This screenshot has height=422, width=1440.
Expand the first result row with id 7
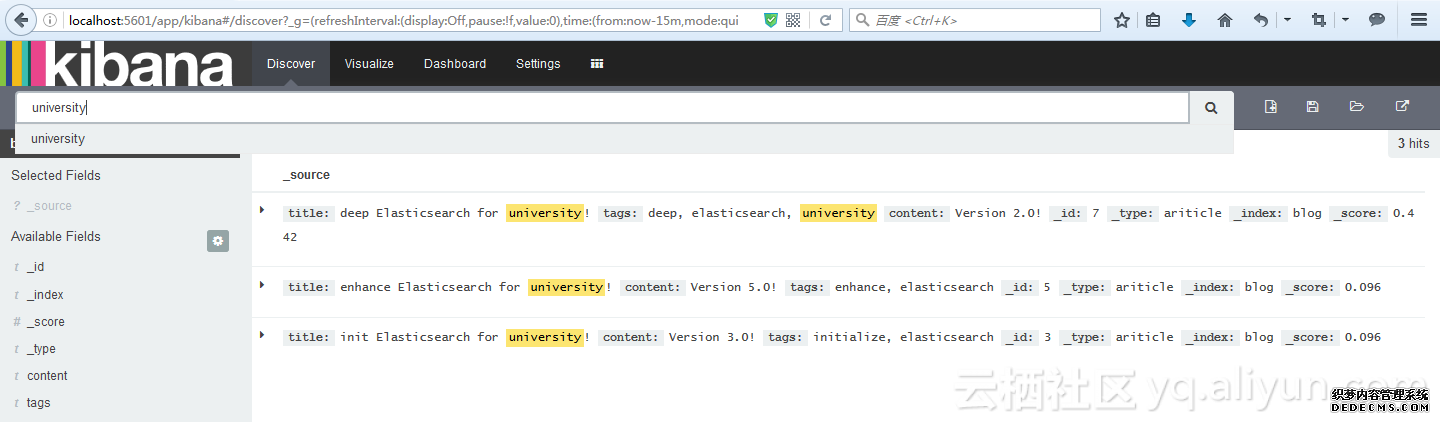(x=262, y=210)
